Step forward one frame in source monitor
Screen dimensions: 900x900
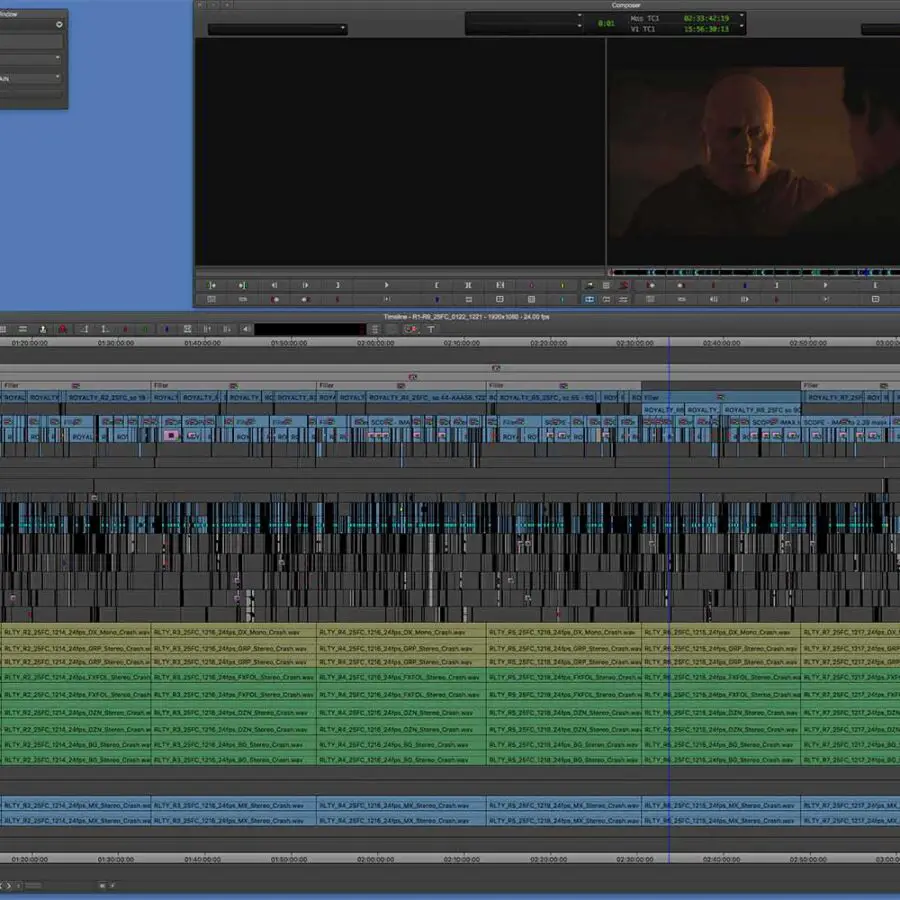pyautogui.click(x=305, y=285)
